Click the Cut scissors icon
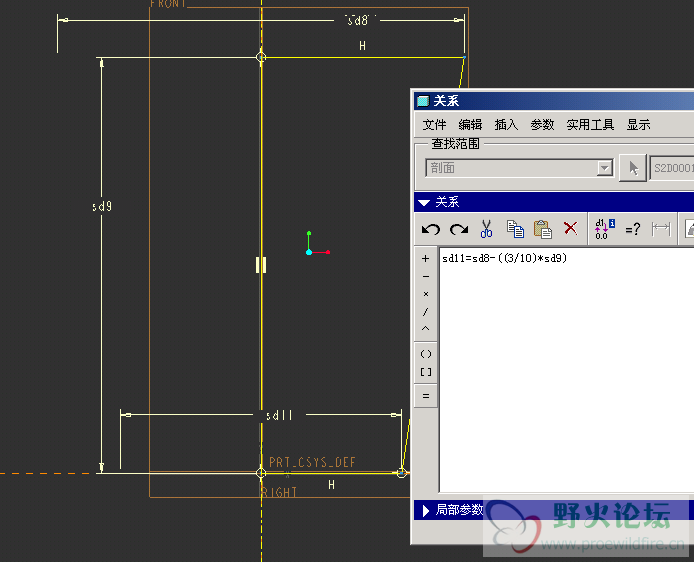694x562 pixels. pos(486,229)
